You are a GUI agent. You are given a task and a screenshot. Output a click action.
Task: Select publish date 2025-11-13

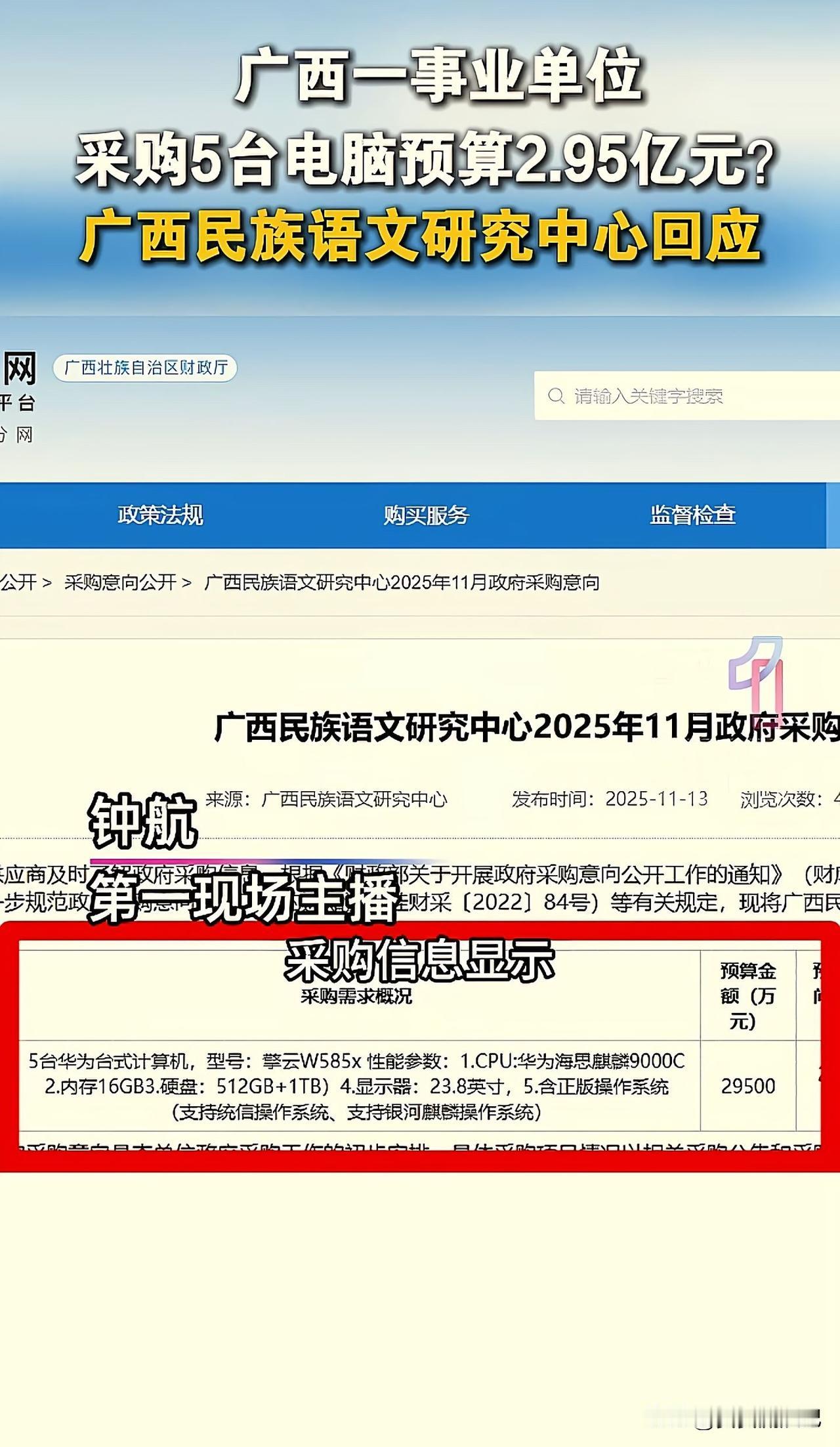click(656, 799)
